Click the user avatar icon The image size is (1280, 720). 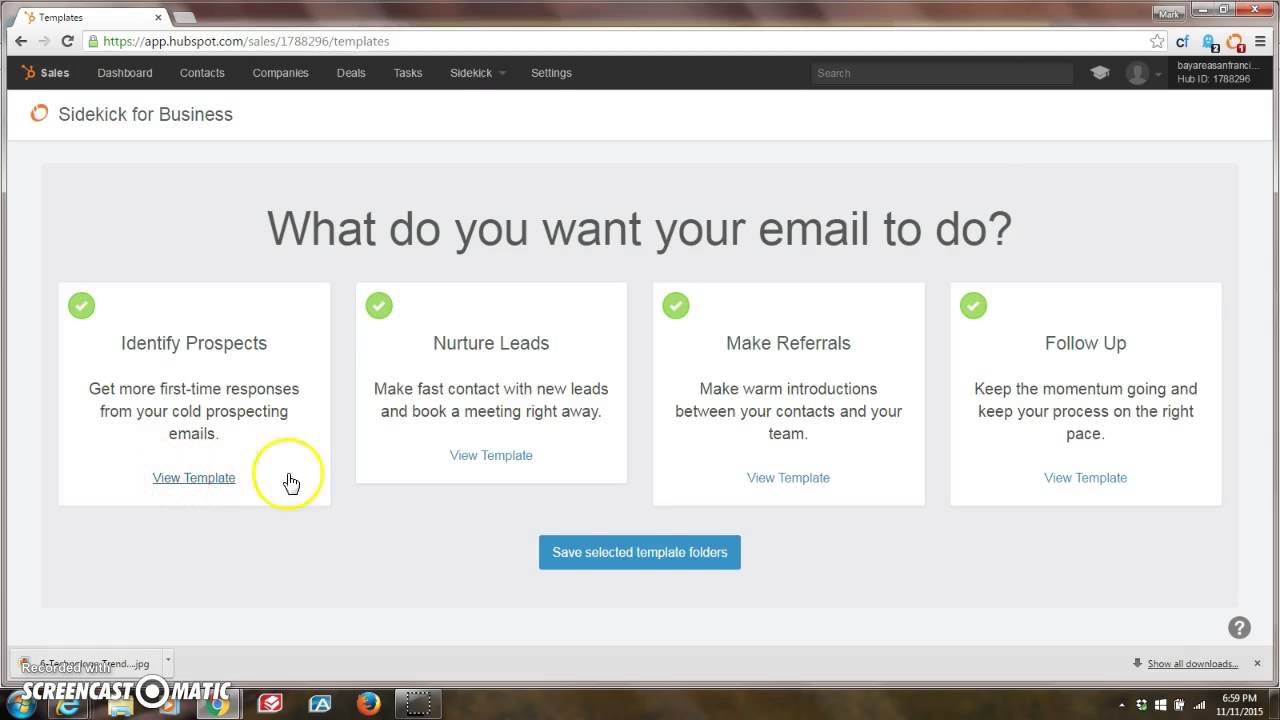[x=1137, y=73]
